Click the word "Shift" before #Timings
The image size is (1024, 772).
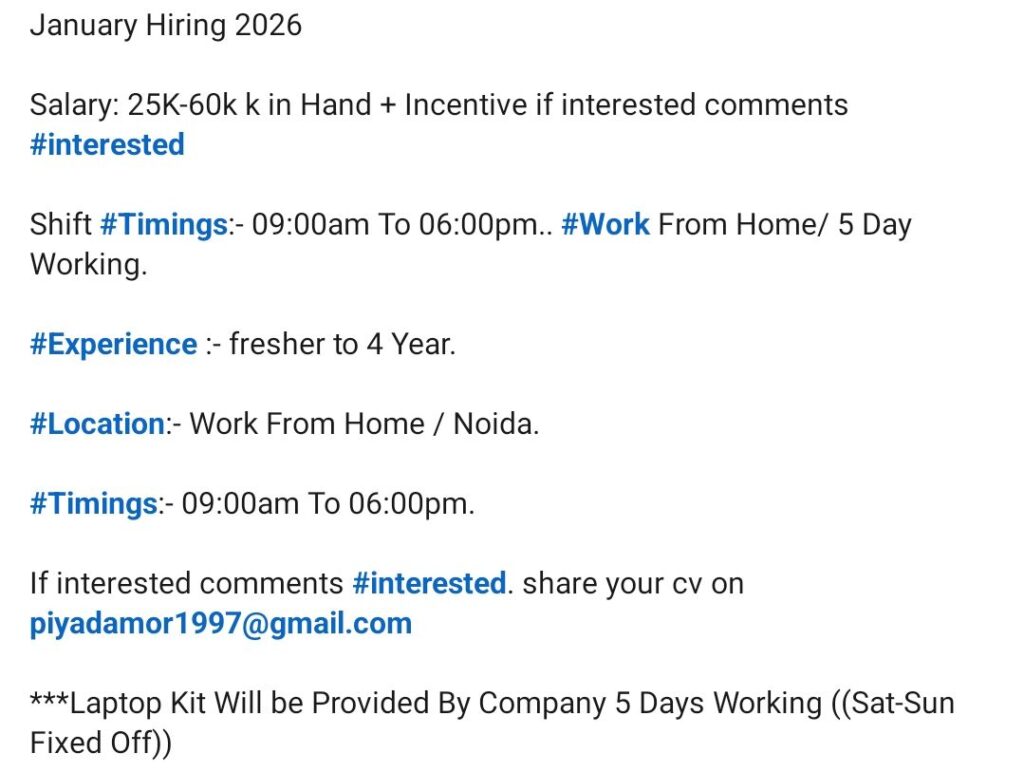[61, 224]
